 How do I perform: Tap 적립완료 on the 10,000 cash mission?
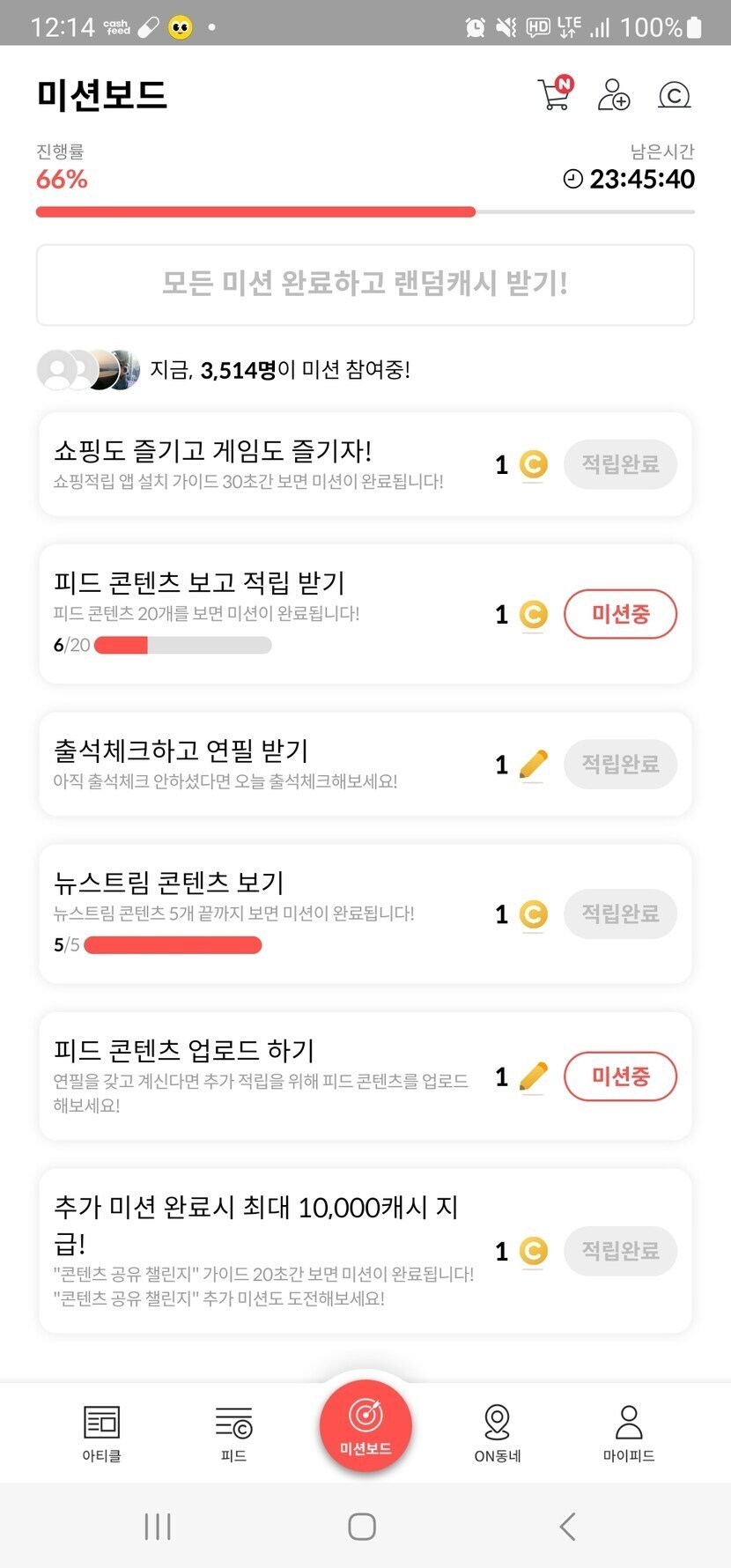pos(620,1250)
